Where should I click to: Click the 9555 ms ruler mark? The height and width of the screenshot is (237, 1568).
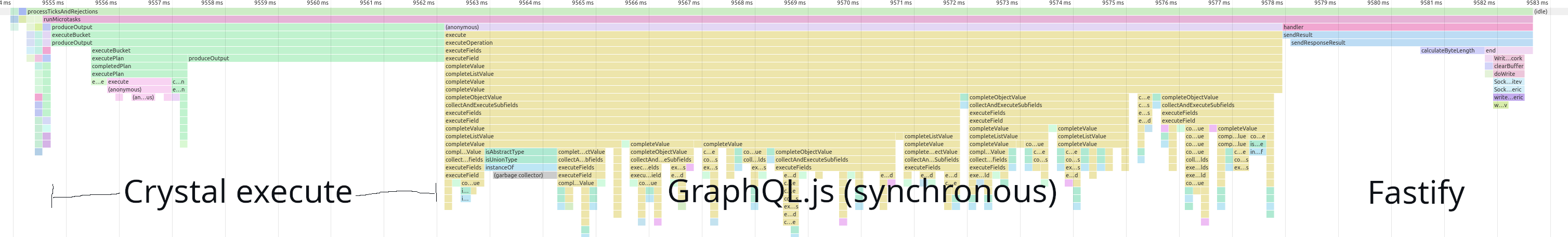pyautogui.click(x=54, y=3)
